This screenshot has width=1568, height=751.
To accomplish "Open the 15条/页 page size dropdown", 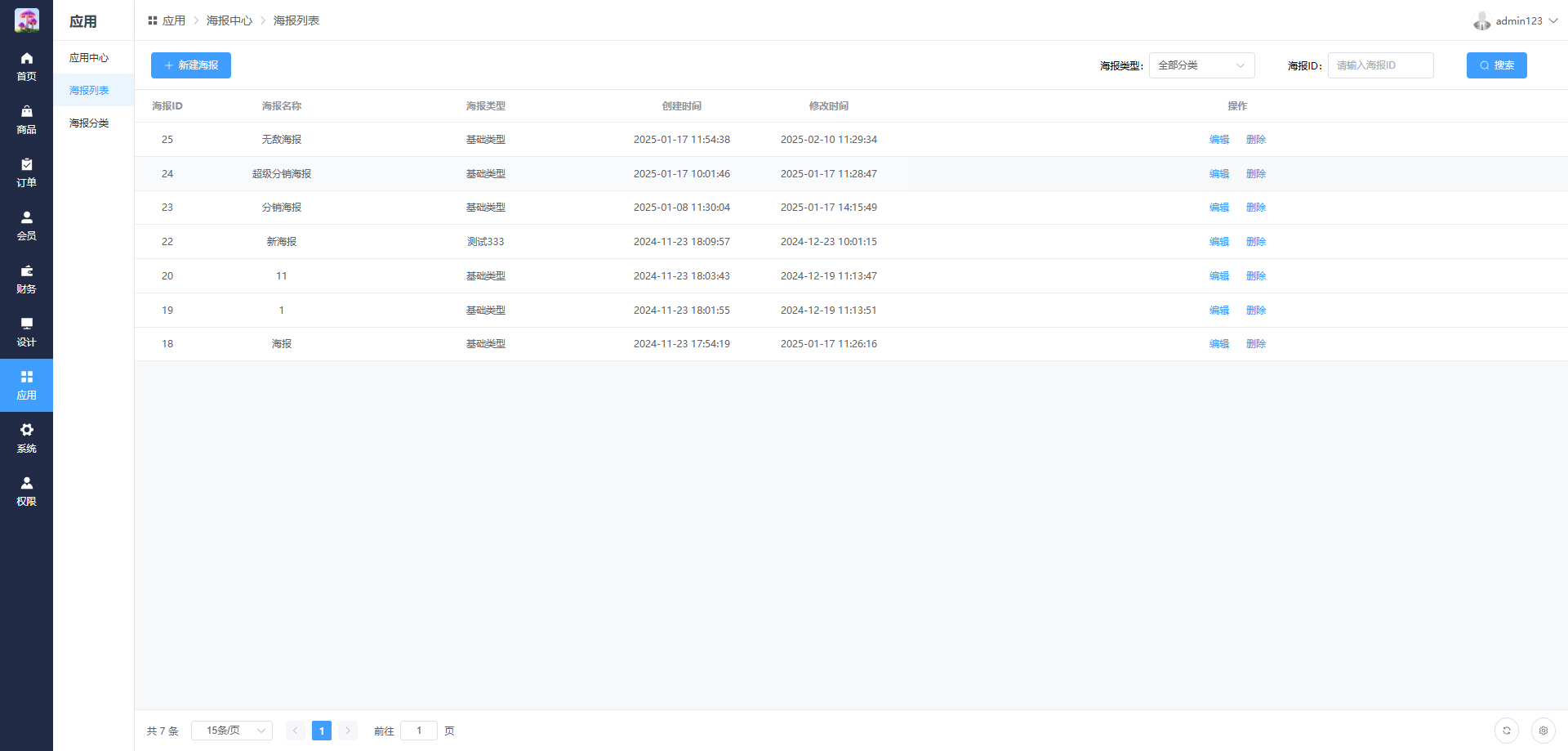I will [x=232, y=731].
